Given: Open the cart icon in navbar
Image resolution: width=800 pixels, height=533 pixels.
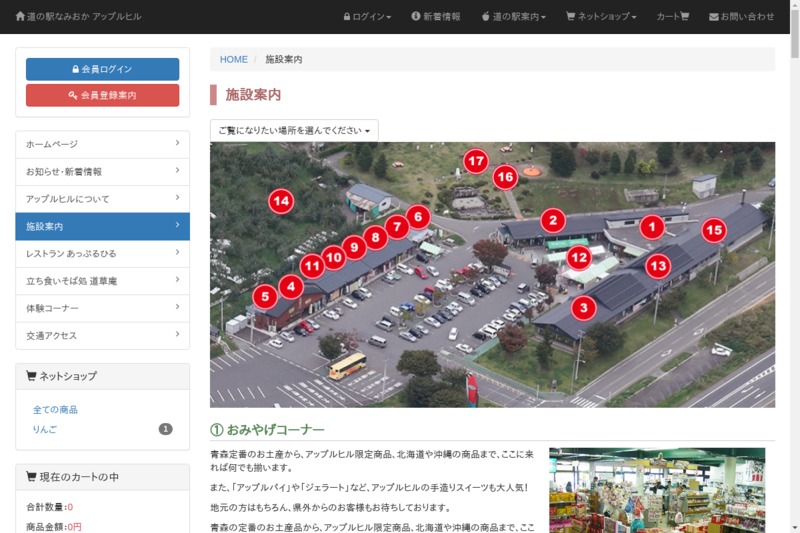Looking at the screenshot, I should (x=672, y=17).
